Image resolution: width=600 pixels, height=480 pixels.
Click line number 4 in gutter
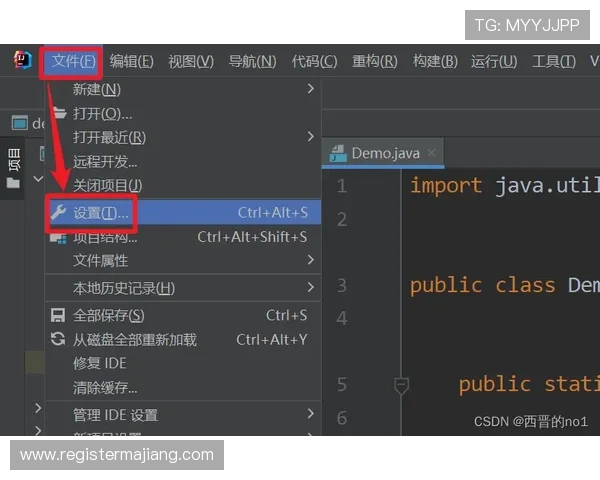[342, 318]
